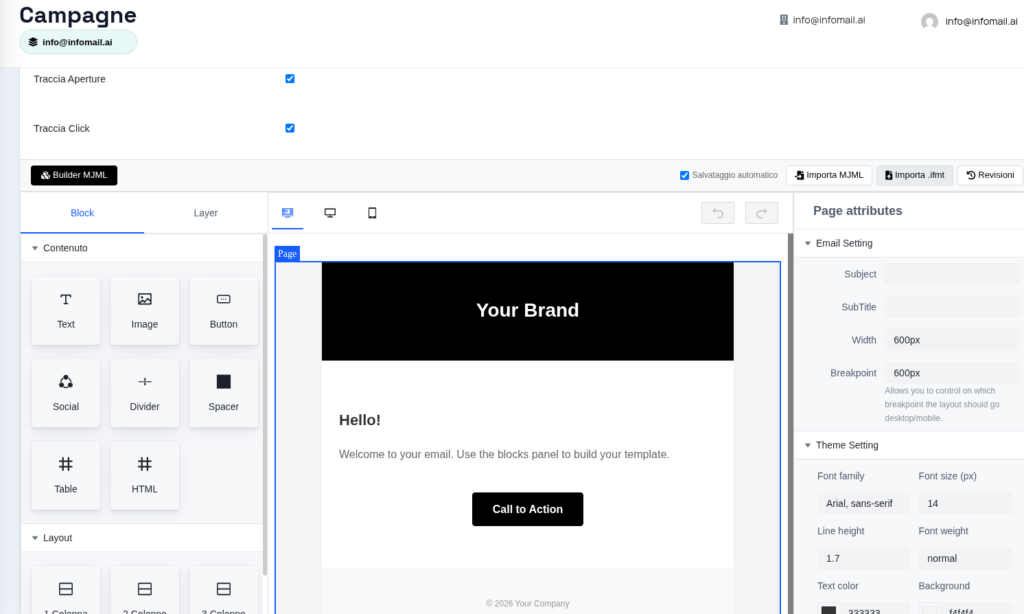Click the Subject input field
Image resolution: width=1024 pixels, height=614 pixels.
point(951,274)
